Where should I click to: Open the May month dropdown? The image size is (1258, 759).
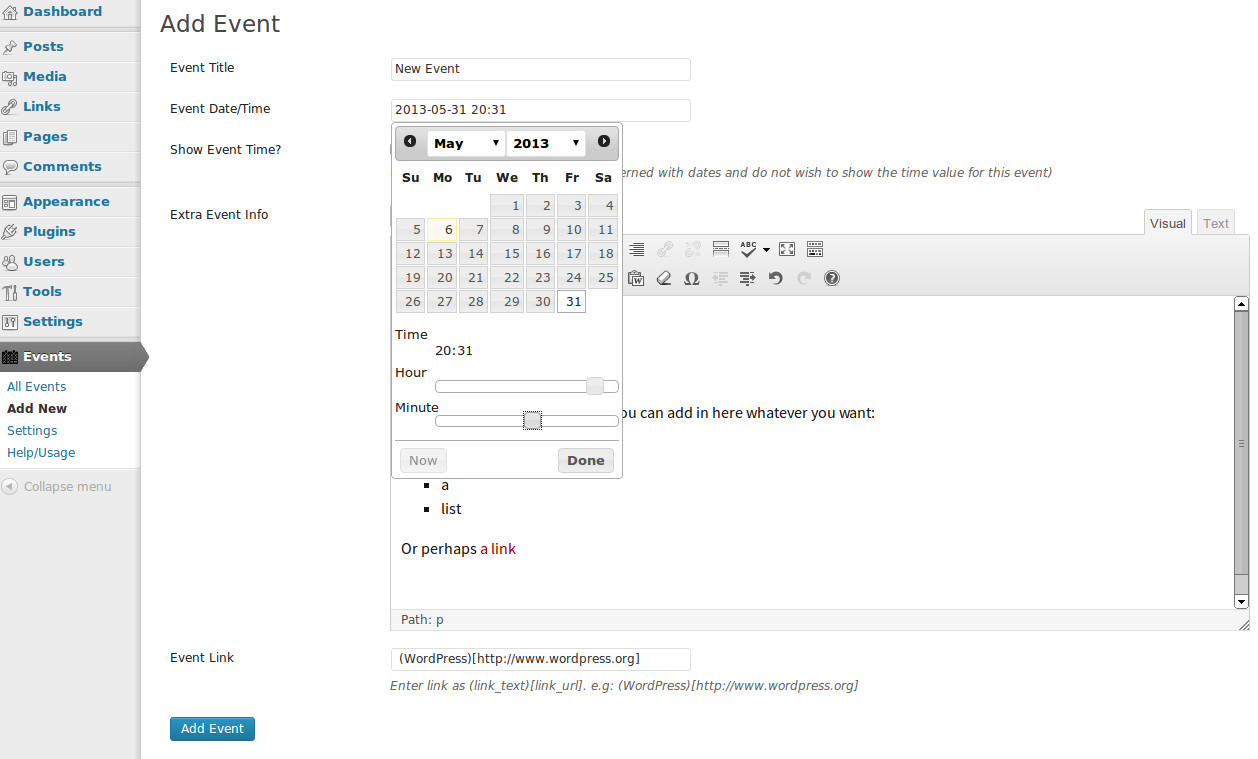coord(466,143)
